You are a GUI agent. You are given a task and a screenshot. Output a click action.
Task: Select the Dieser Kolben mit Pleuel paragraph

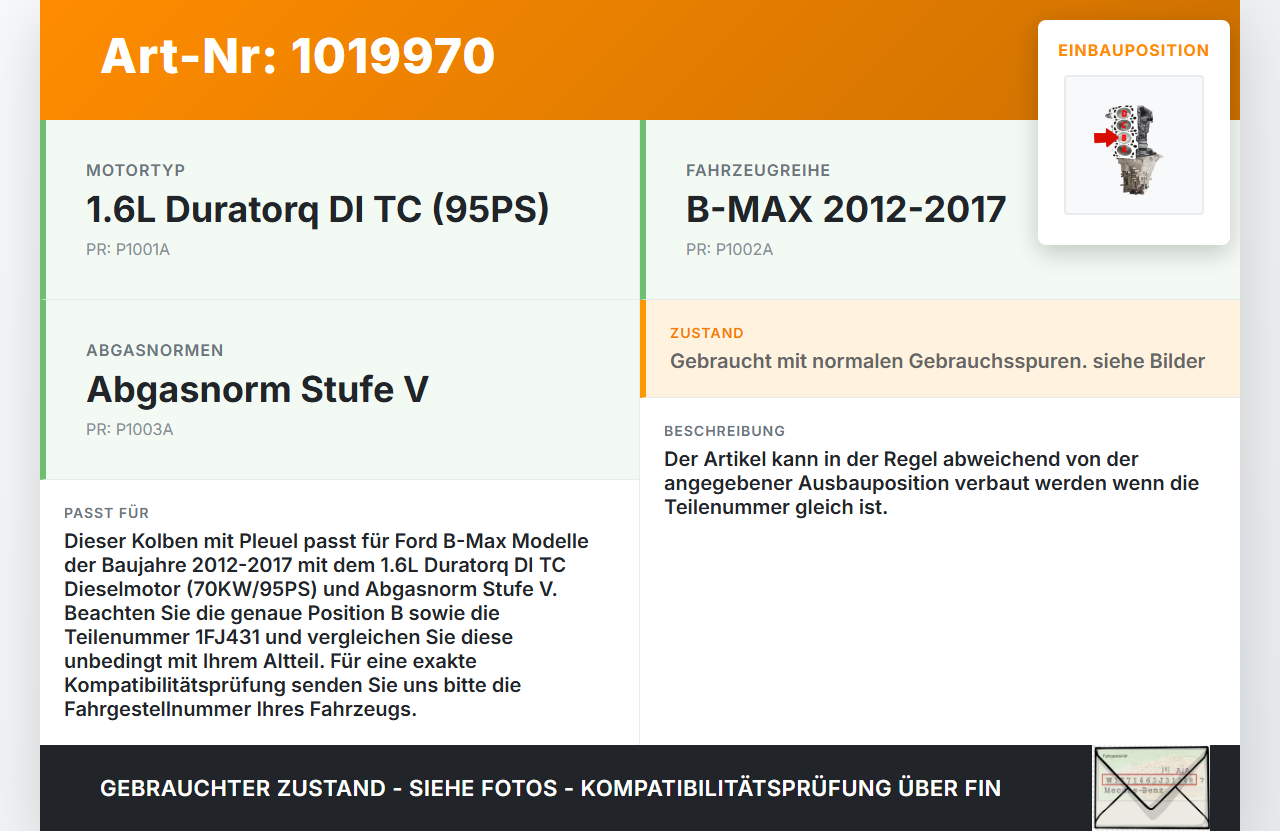pyautogui.click(x=327, y=625)
